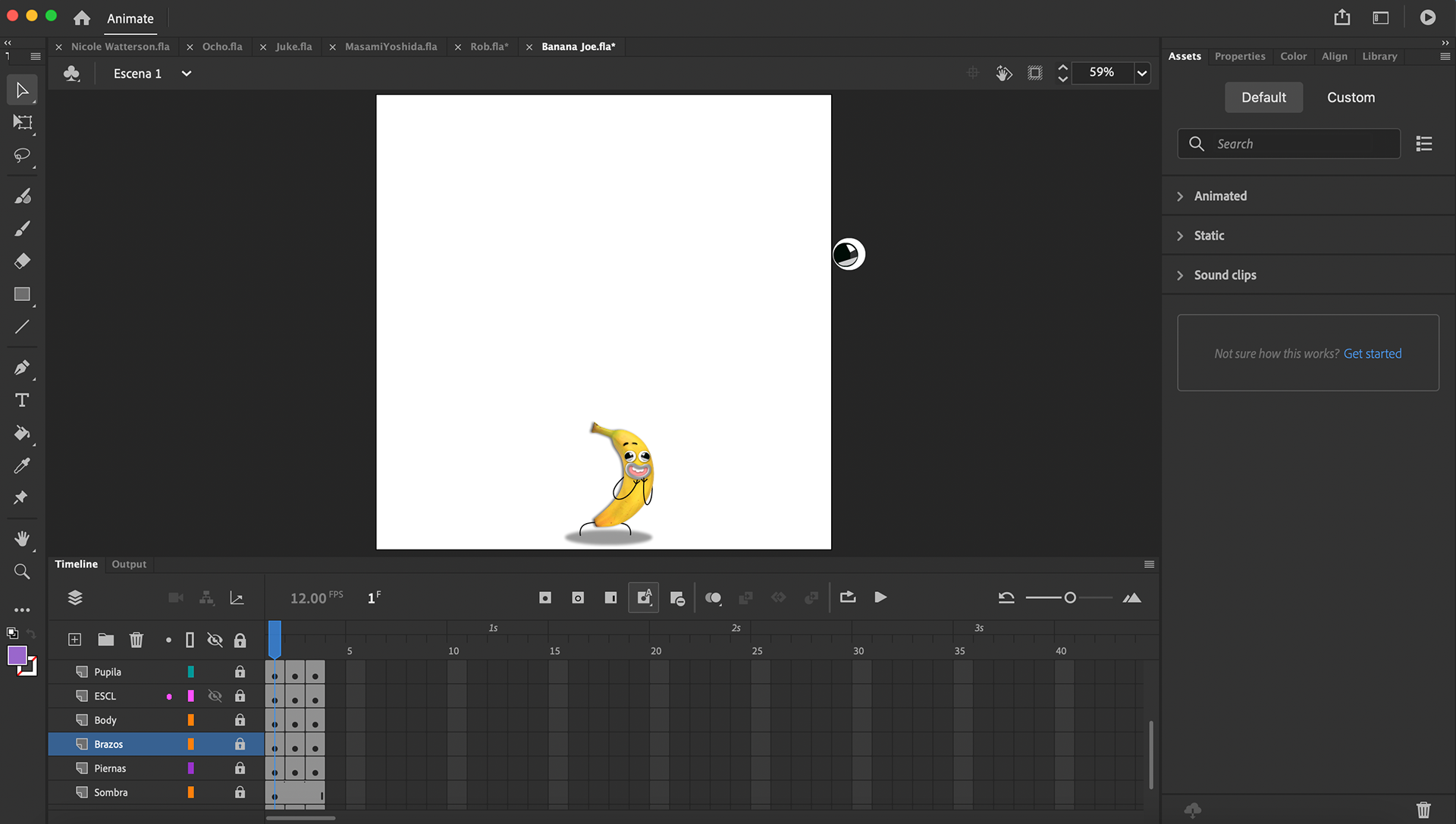Click the Get started link
The image size is (1456, 824).
click(1373, 353)
